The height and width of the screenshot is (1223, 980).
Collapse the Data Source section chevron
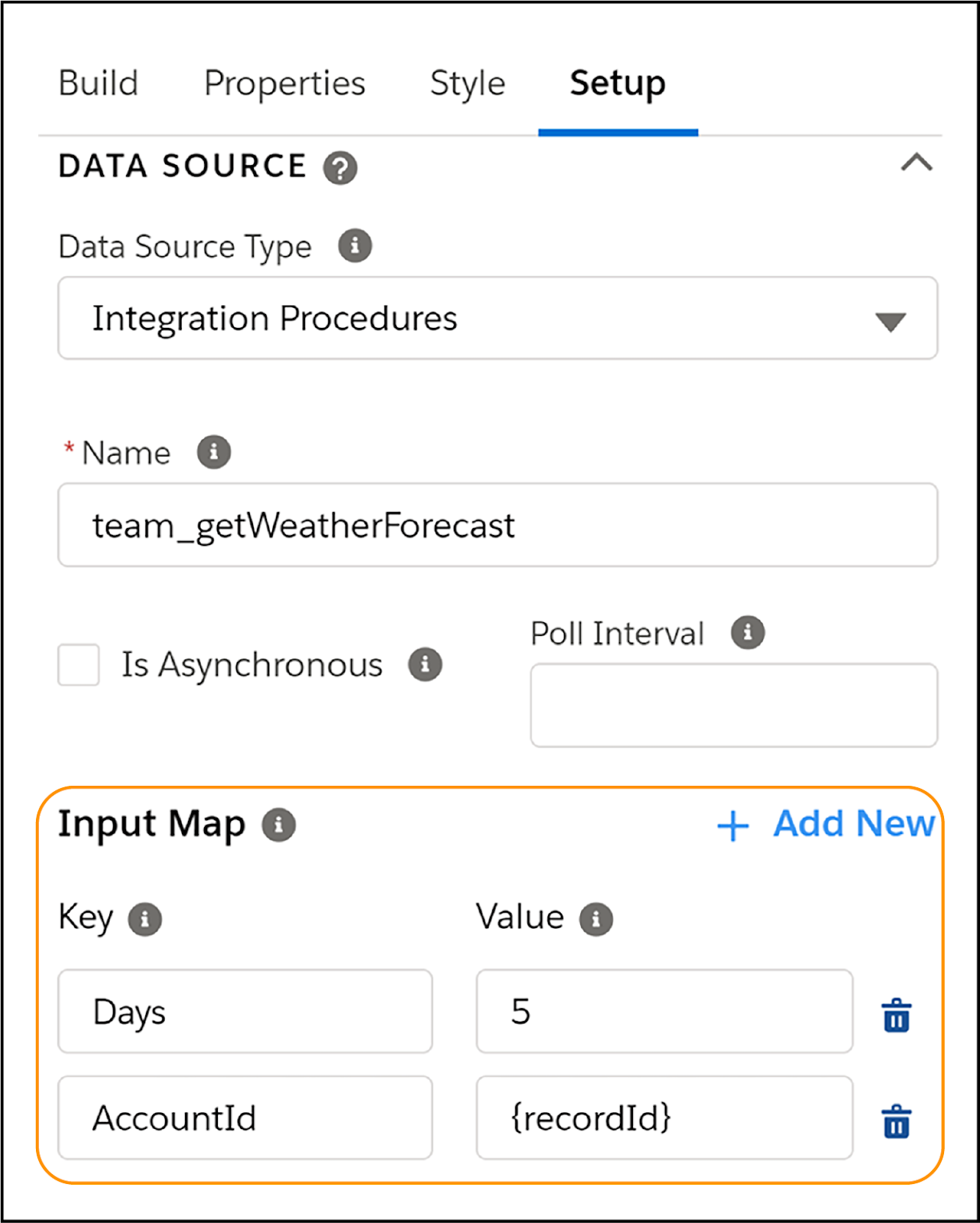click(x=917, y=163)
